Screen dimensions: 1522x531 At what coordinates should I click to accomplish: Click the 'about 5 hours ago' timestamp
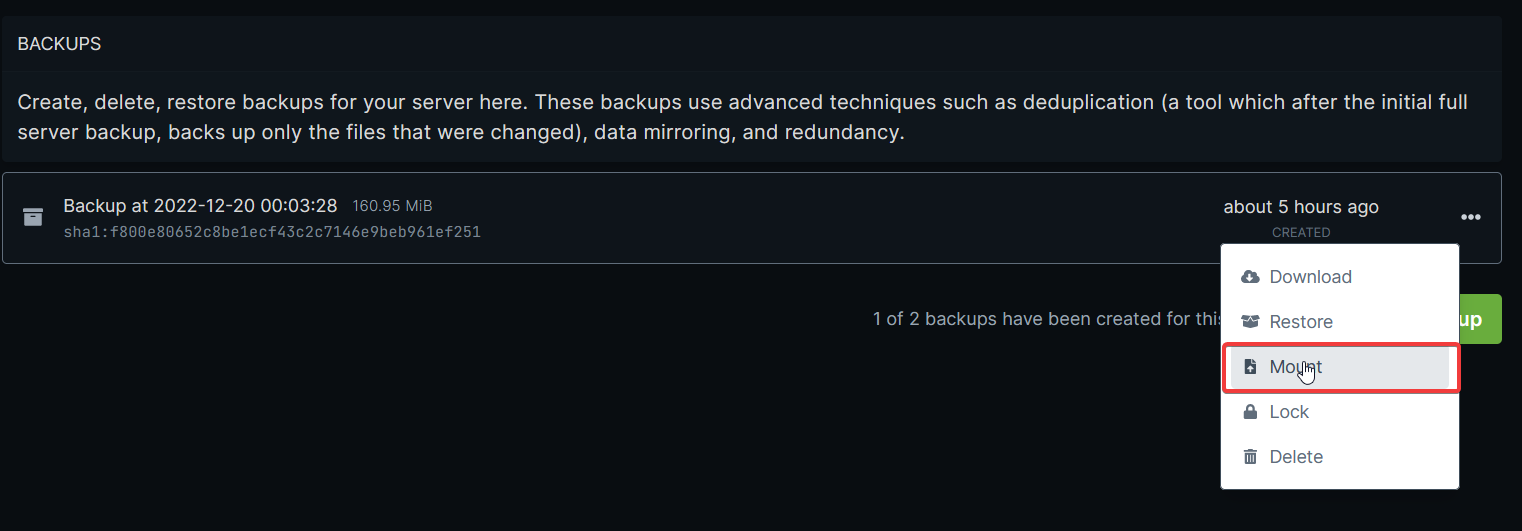tap(1300, 207)
